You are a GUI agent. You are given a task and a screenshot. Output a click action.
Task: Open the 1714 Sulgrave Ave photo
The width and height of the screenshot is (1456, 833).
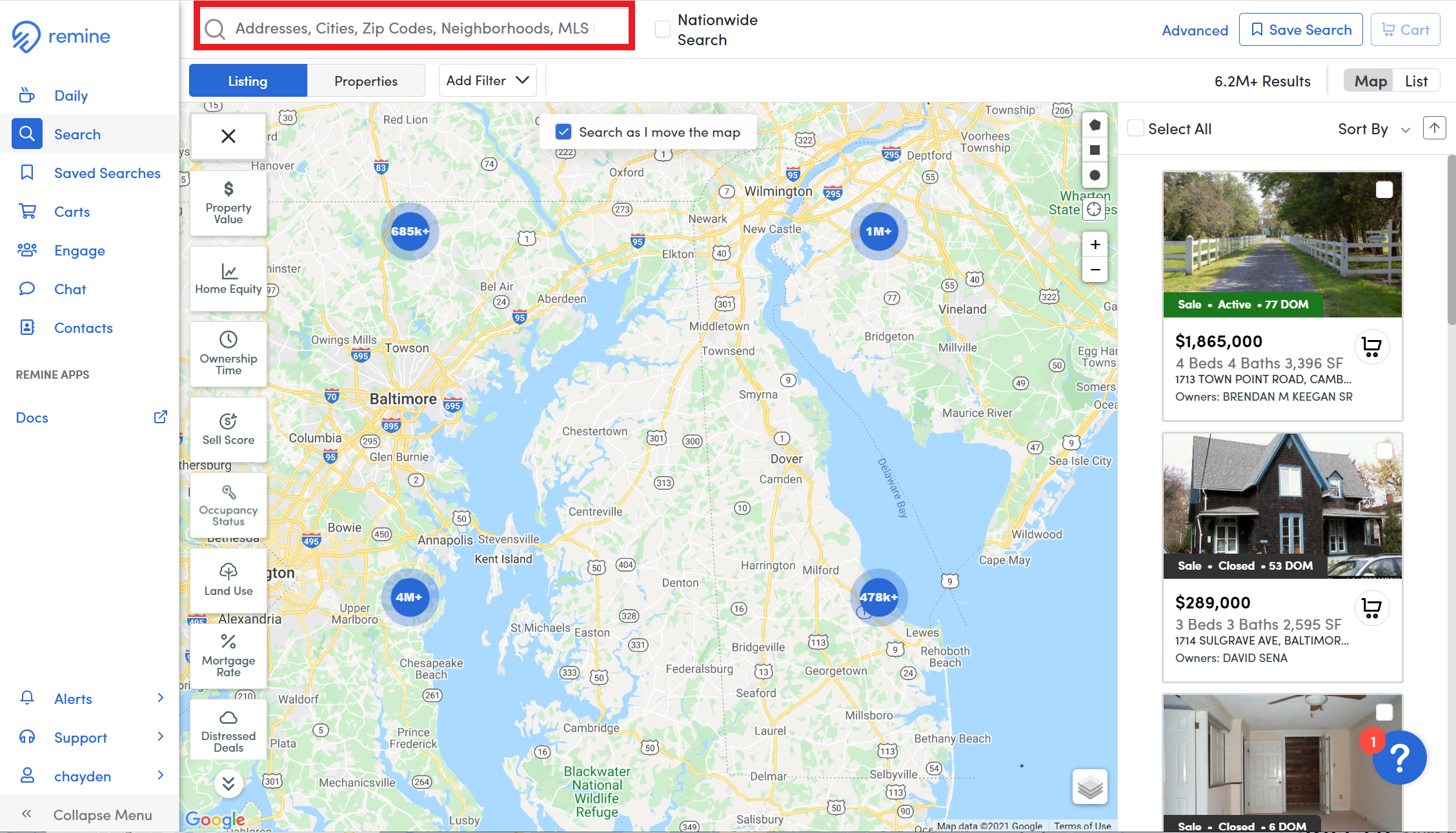tap(1282, 506)
